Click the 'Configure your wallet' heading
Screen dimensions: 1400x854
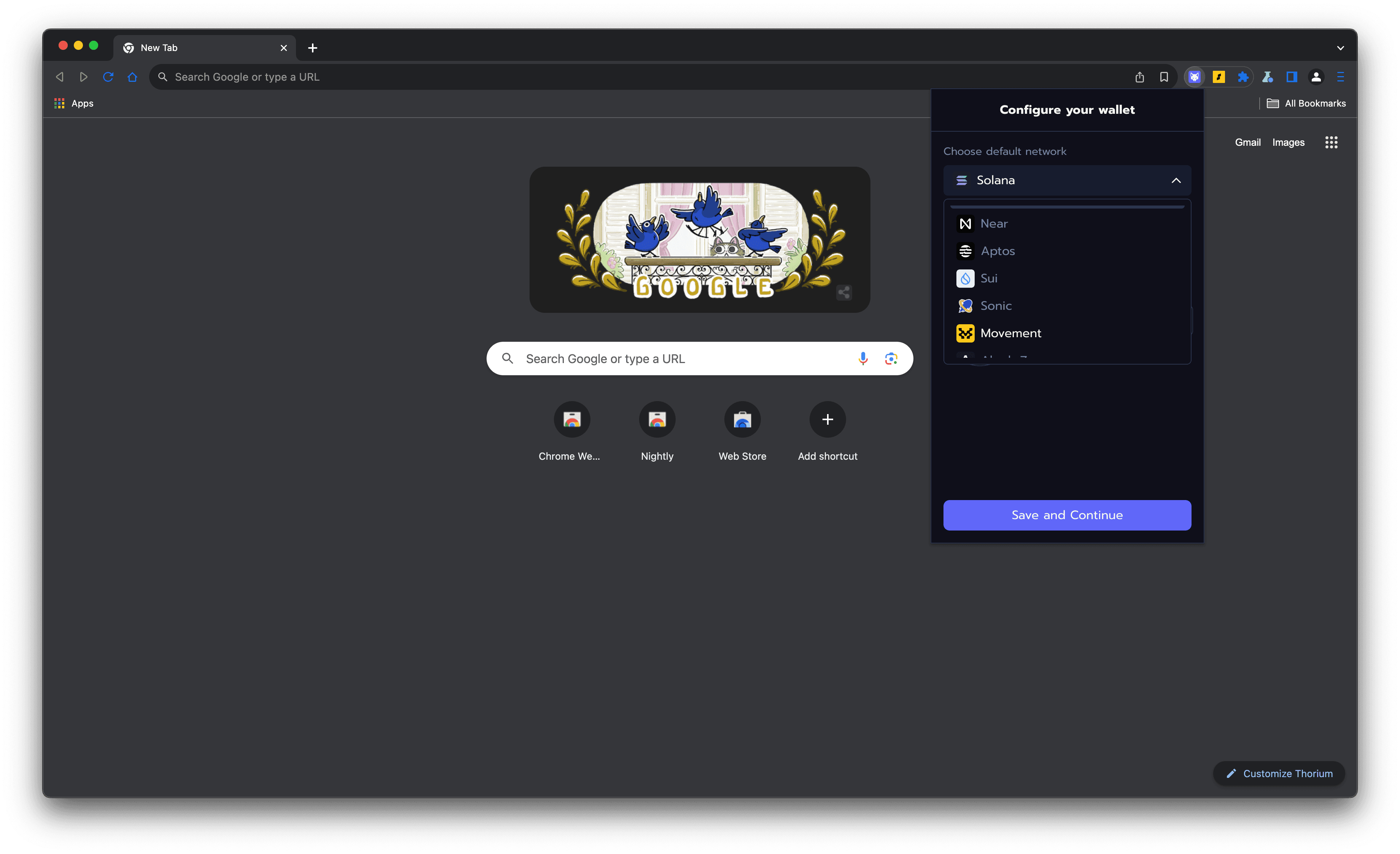[1067, 110]
